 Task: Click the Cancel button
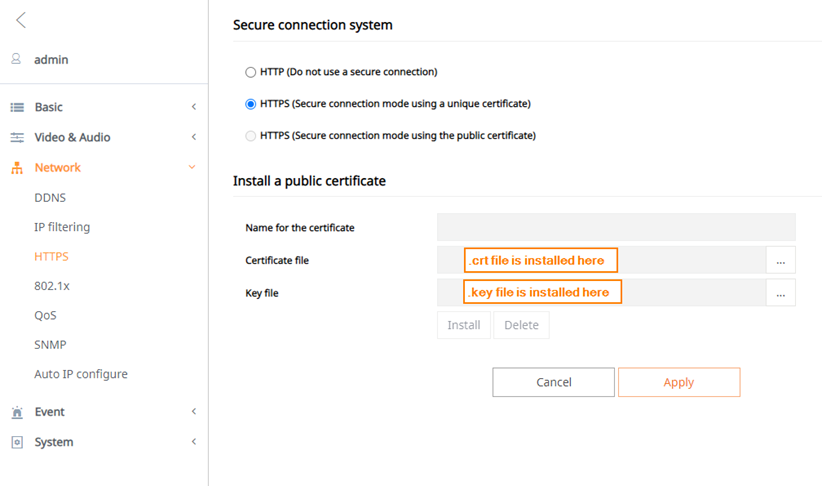tap(554, 382)
